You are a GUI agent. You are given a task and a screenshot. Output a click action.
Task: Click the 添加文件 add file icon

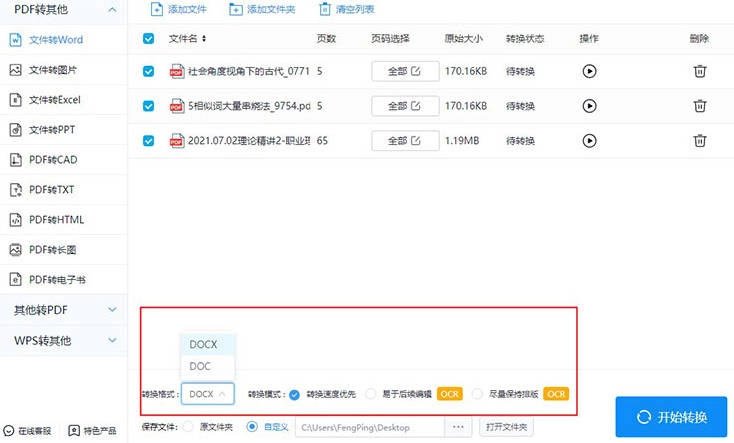pyautogui.click(x=156, y=9)
